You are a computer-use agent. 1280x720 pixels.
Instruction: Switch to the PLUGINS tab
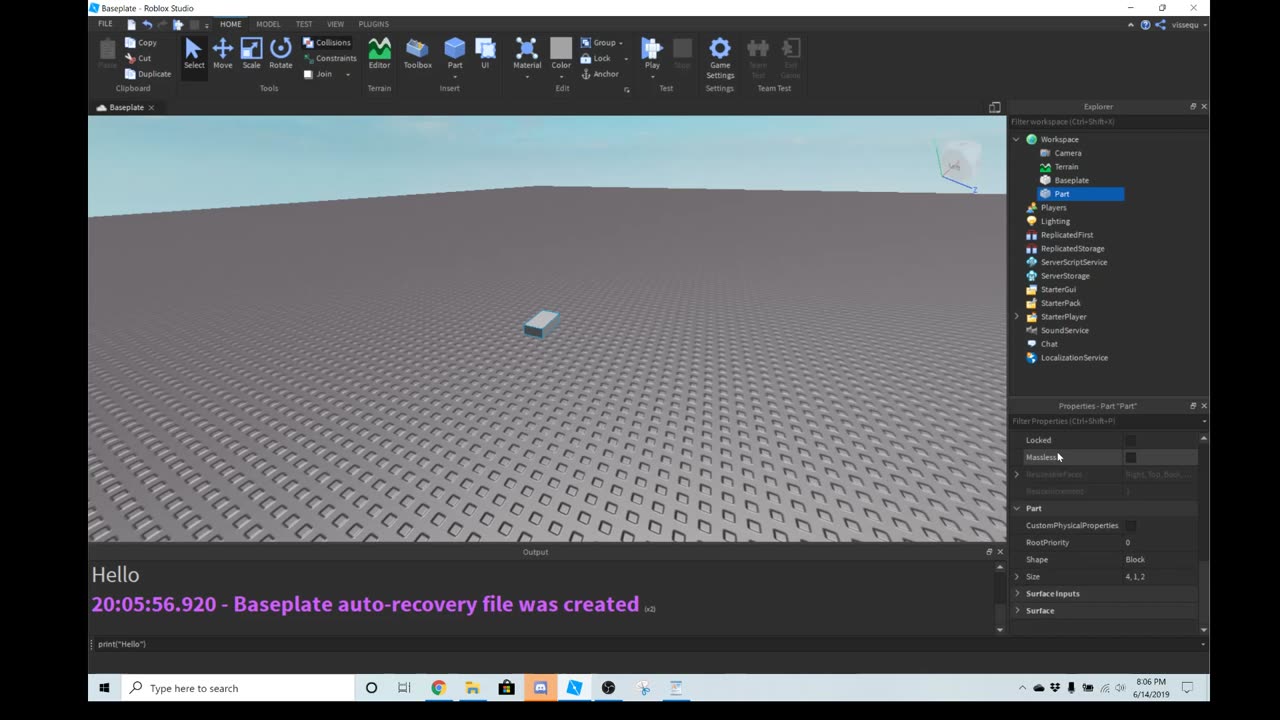click(374, 24)
